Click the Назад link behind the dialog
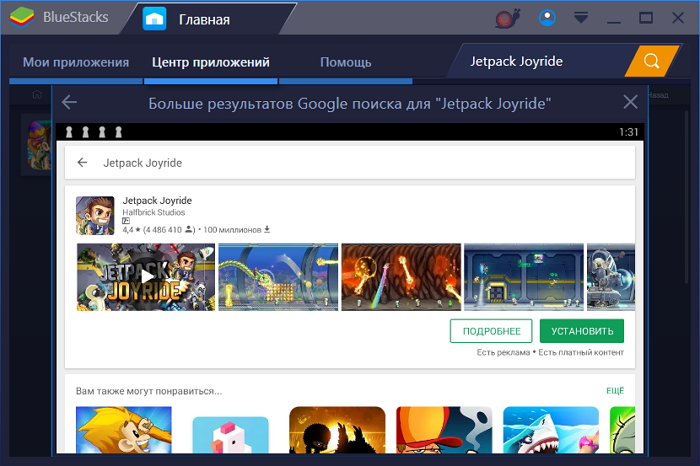 point(658,95)
